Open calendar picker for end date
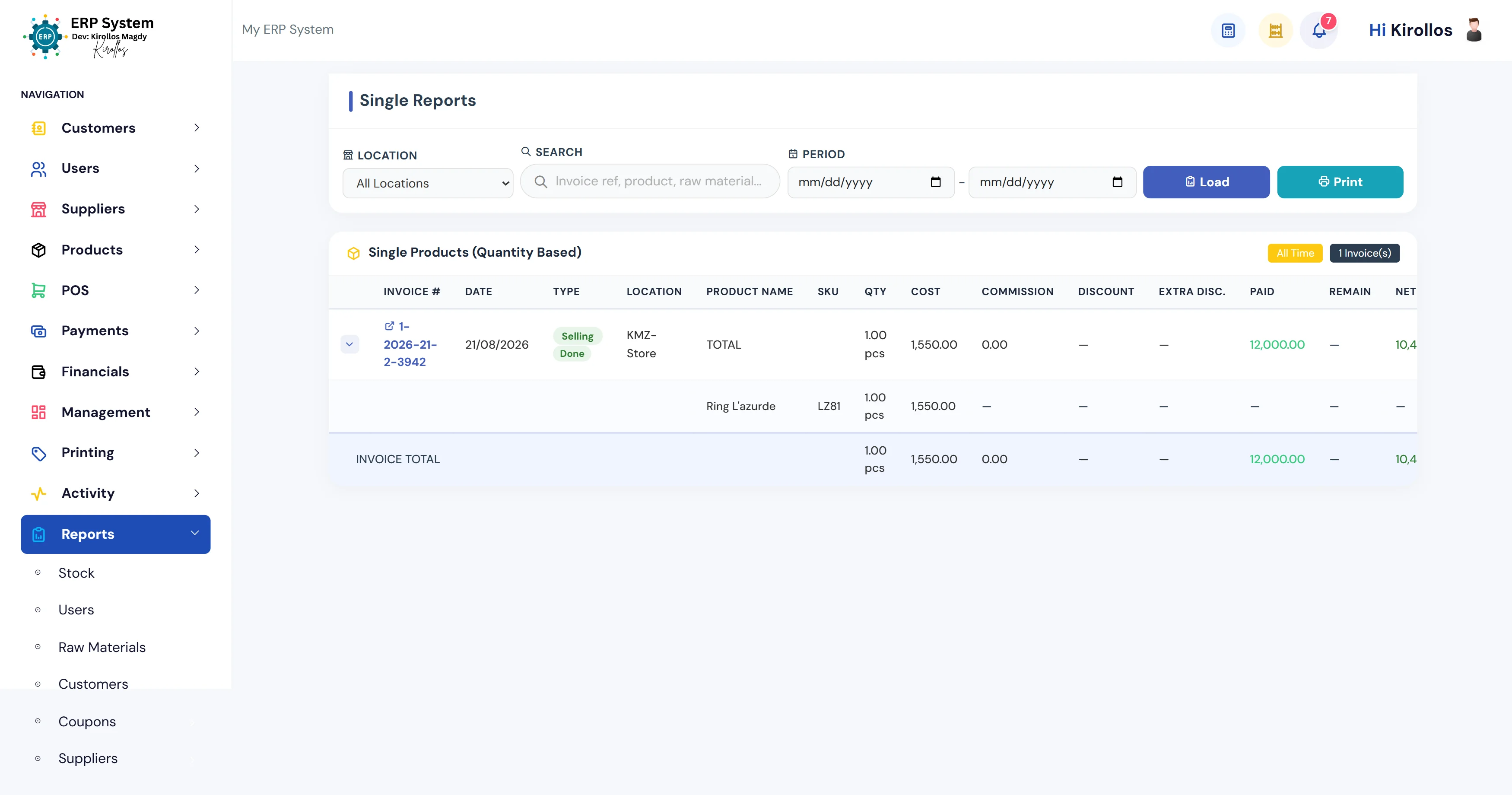The width and height of the screenshot is (1512, 795). tap(1117, 182)
